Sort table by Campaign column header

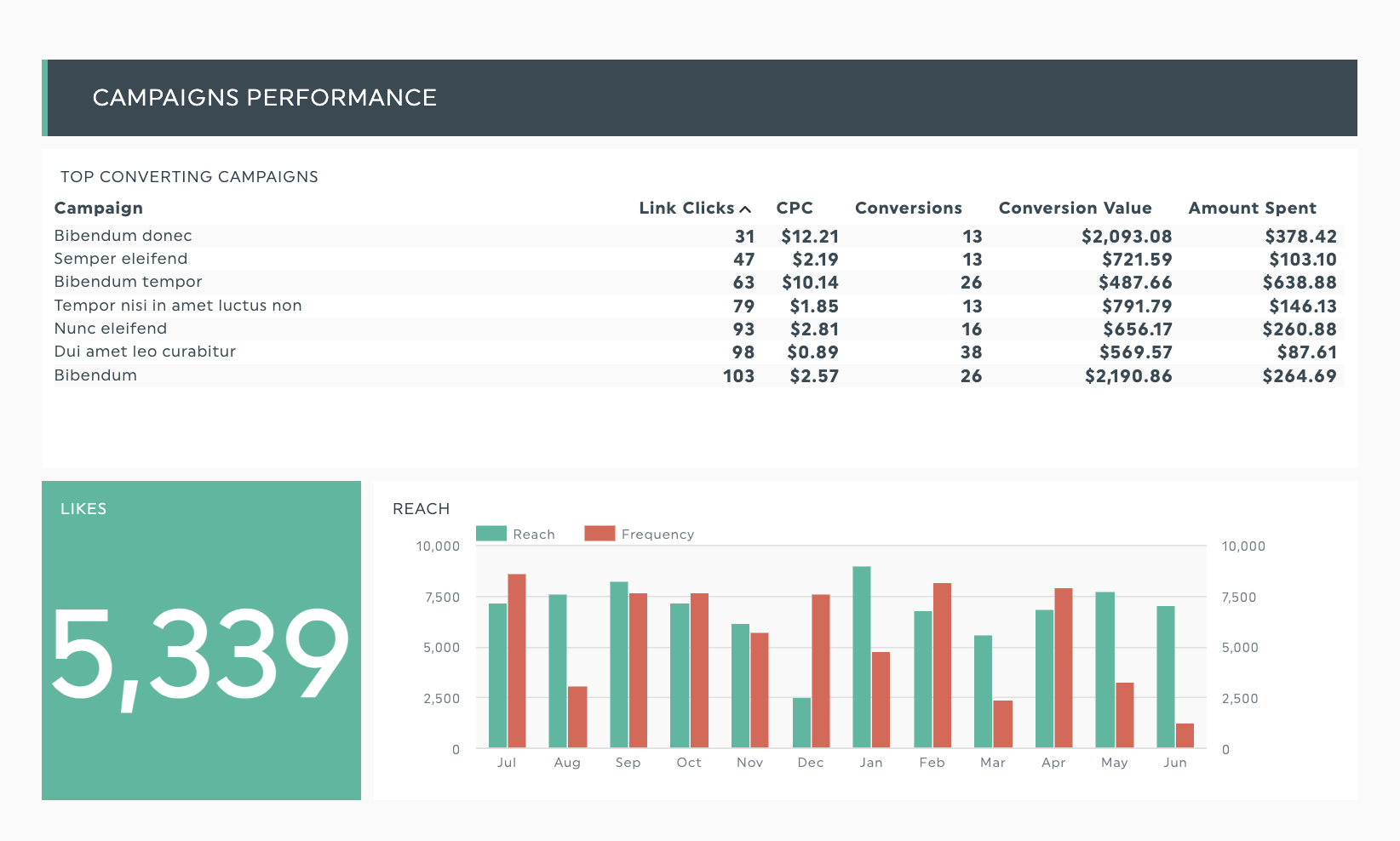click(99, 209)
